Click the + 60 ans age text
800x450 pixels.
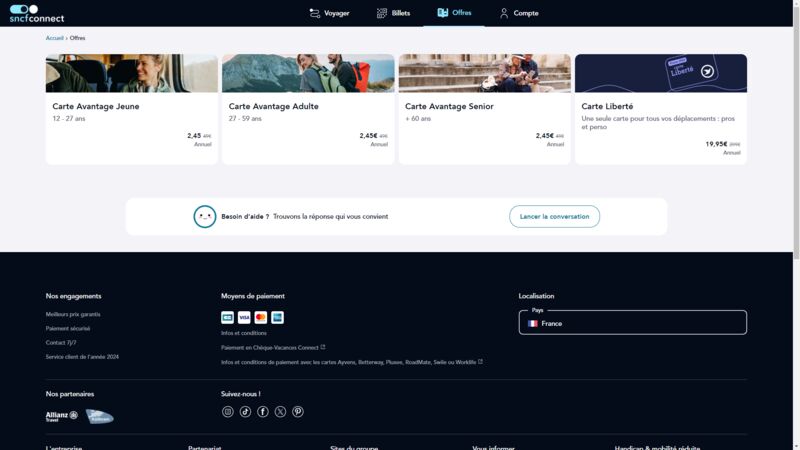tap(418, 119)
